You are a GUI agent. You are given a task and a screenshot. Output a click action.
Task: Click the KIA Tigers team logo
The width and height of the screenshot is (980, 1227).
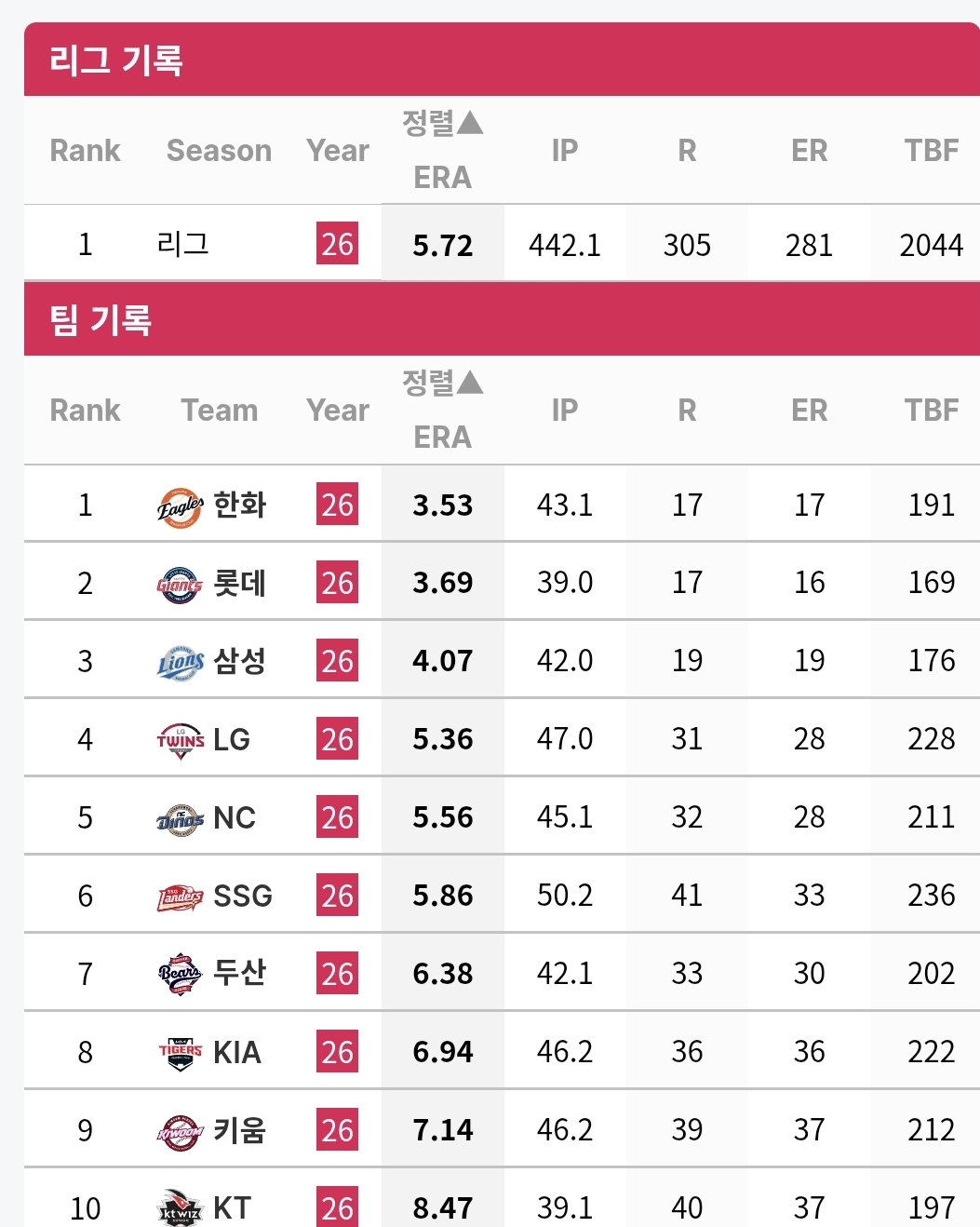tap(180, 1053)
